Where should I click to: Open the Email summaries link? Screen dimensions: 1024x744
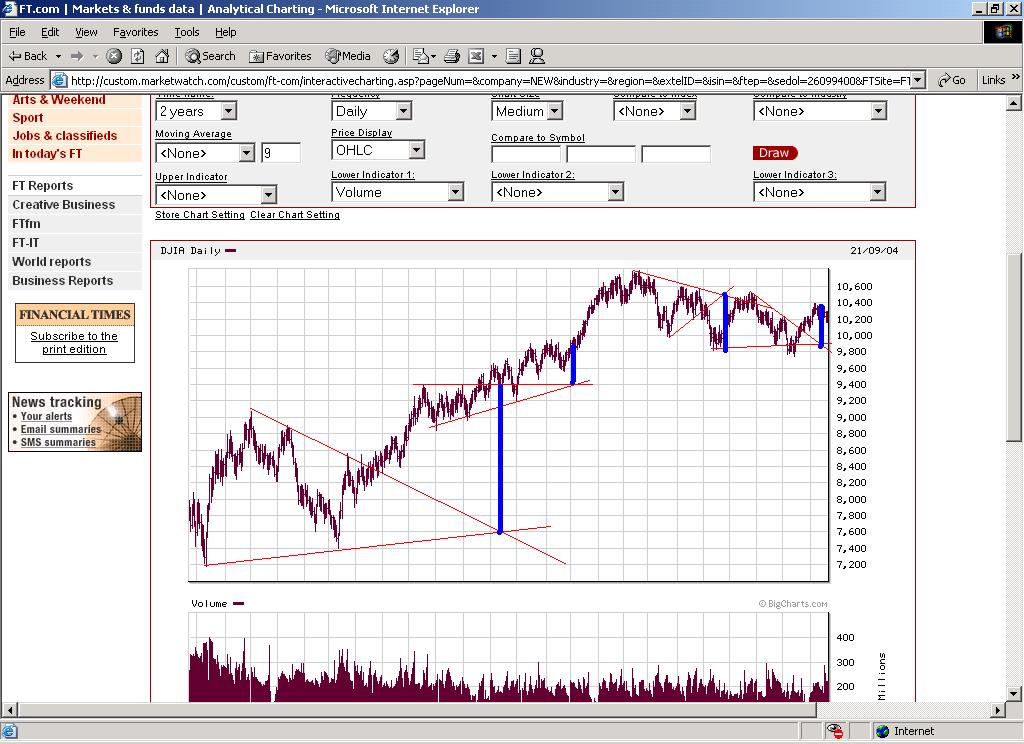click(x=61, y=429)
